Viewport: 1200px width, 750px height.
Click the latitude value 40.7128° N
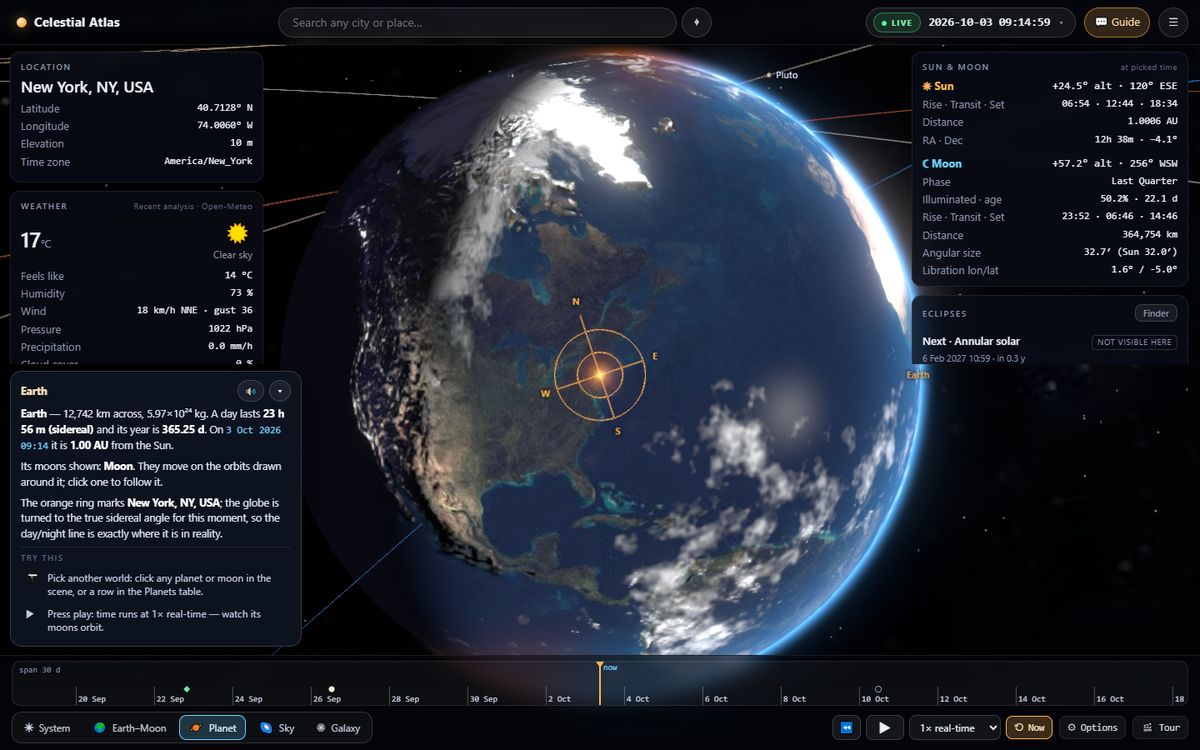225,108
